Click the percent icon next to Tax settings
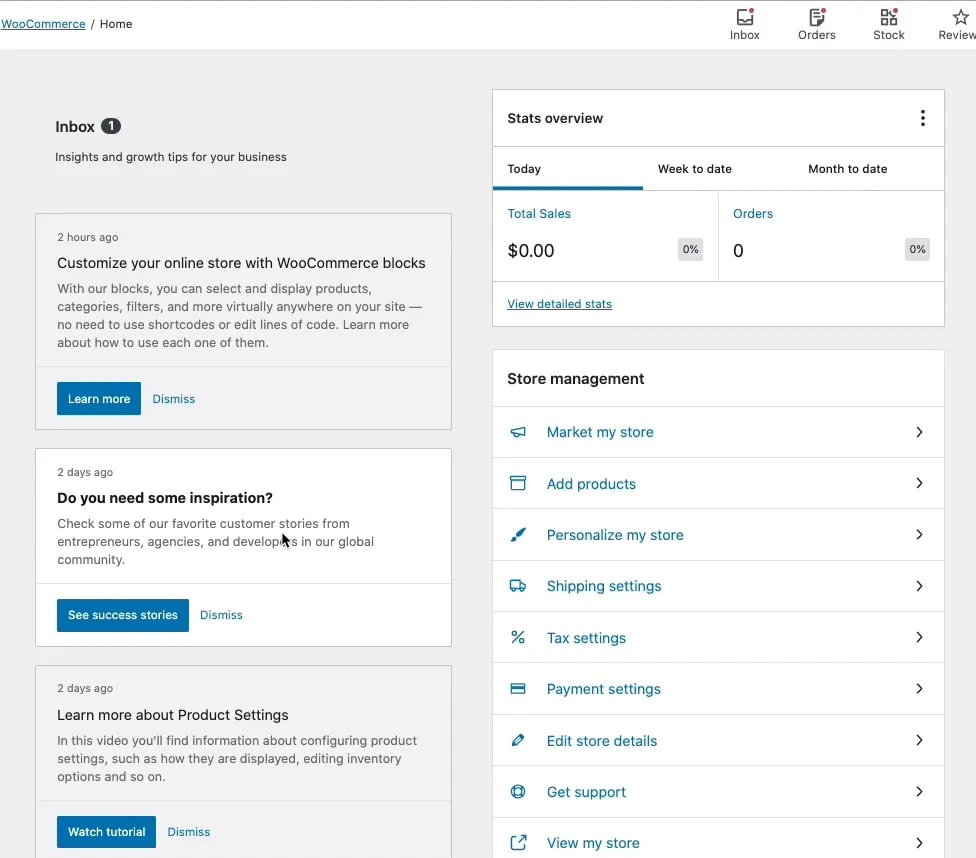Viewport: 976px width, 858px height. pos(517,637)
